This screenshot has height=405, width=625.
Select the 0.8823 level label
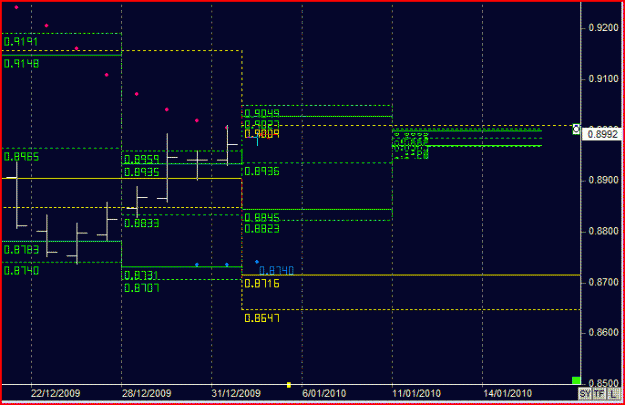262,229
